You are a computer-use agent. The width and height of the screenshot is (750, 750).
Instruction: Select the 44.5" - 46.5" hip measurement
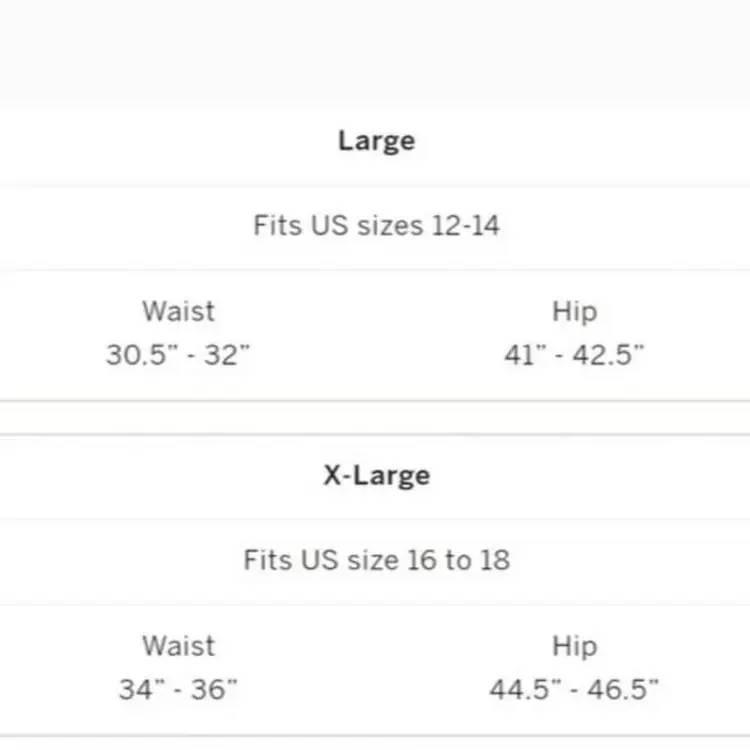574,690
